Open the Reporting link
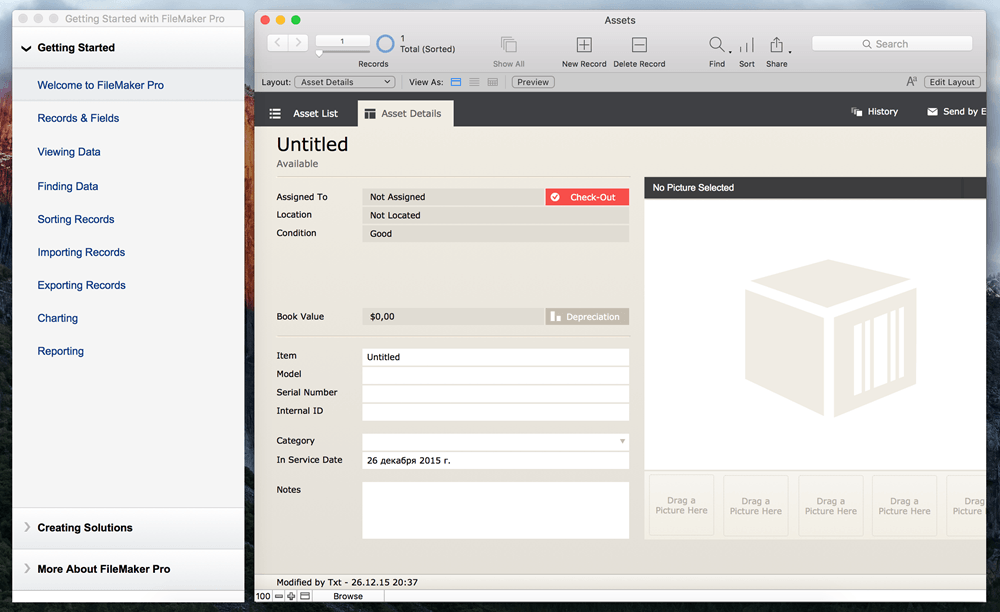The width and height of the screenshot is (1000, 612). tap(61, 351)
